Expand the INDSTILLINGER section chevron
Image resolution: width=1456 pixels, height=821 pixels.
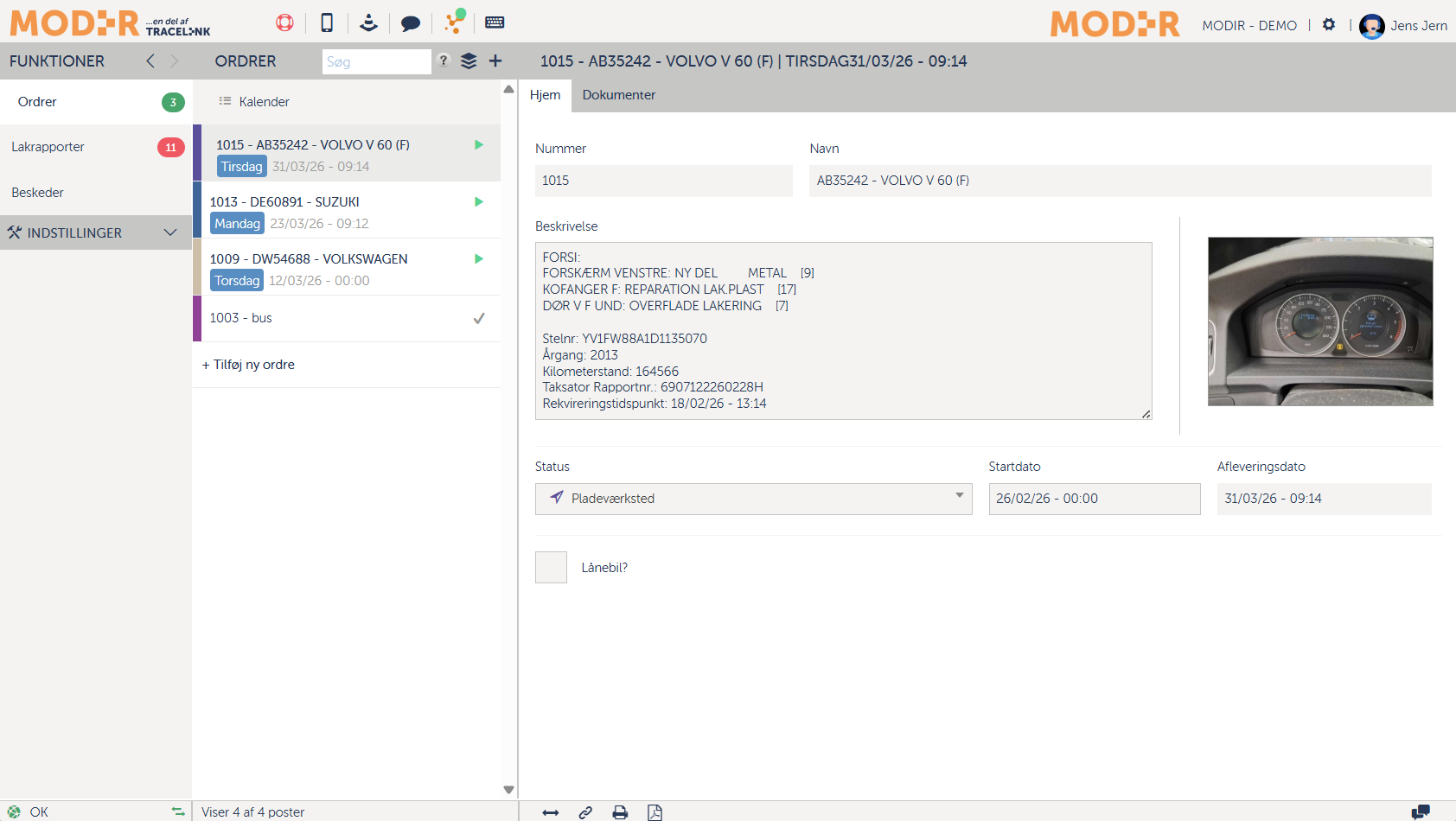pos(170,232)
